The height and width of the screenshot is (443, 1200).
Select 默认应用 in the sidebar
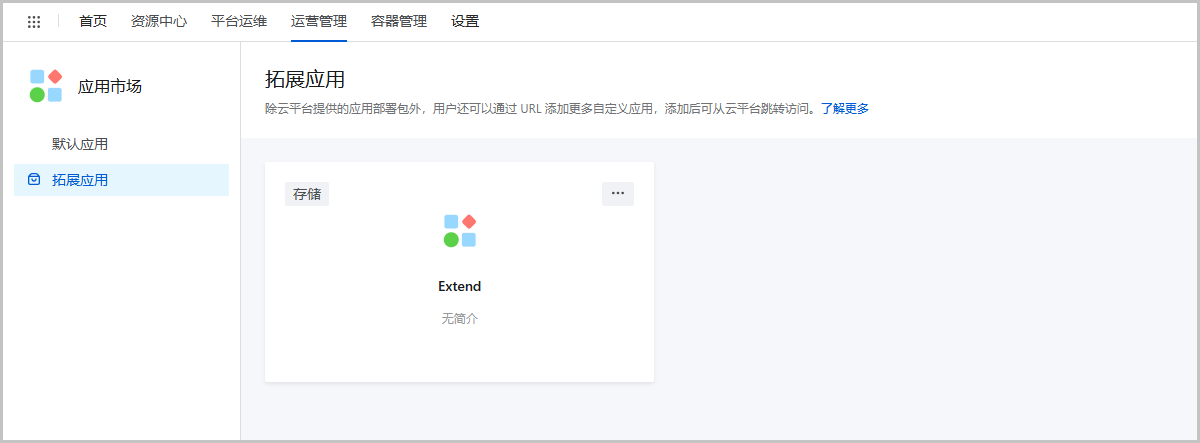(80, 144)
